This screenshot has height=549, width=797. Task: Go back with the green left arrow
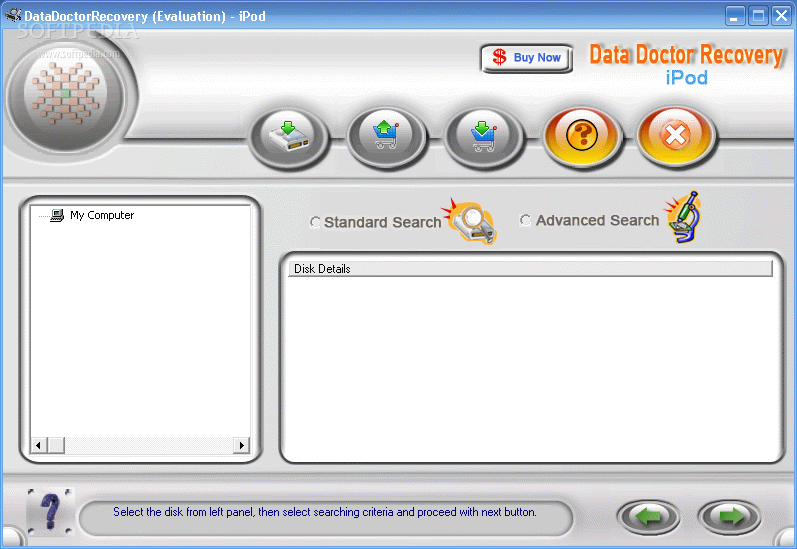(648, 517)
